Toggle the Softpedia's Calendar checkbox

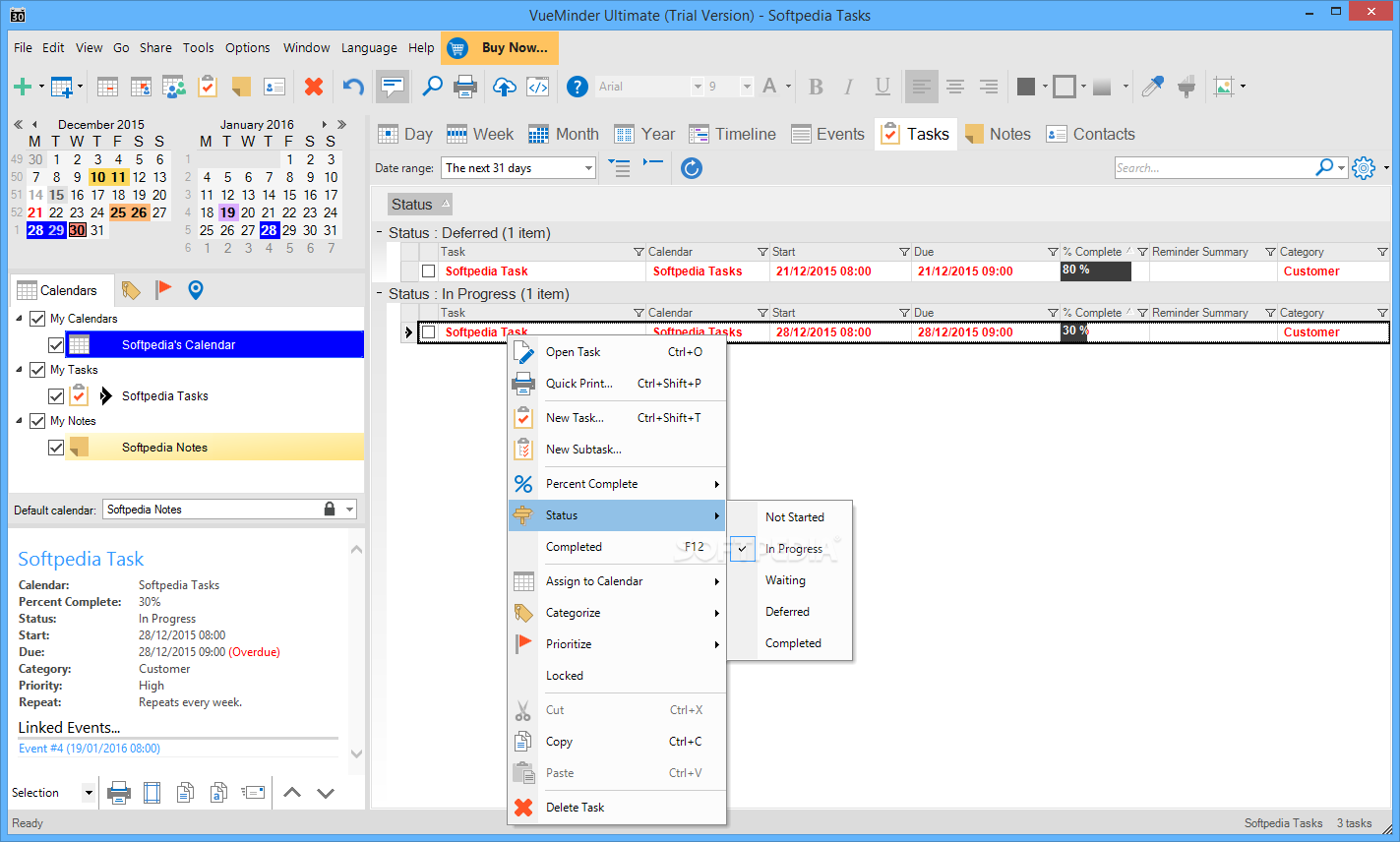56,345
